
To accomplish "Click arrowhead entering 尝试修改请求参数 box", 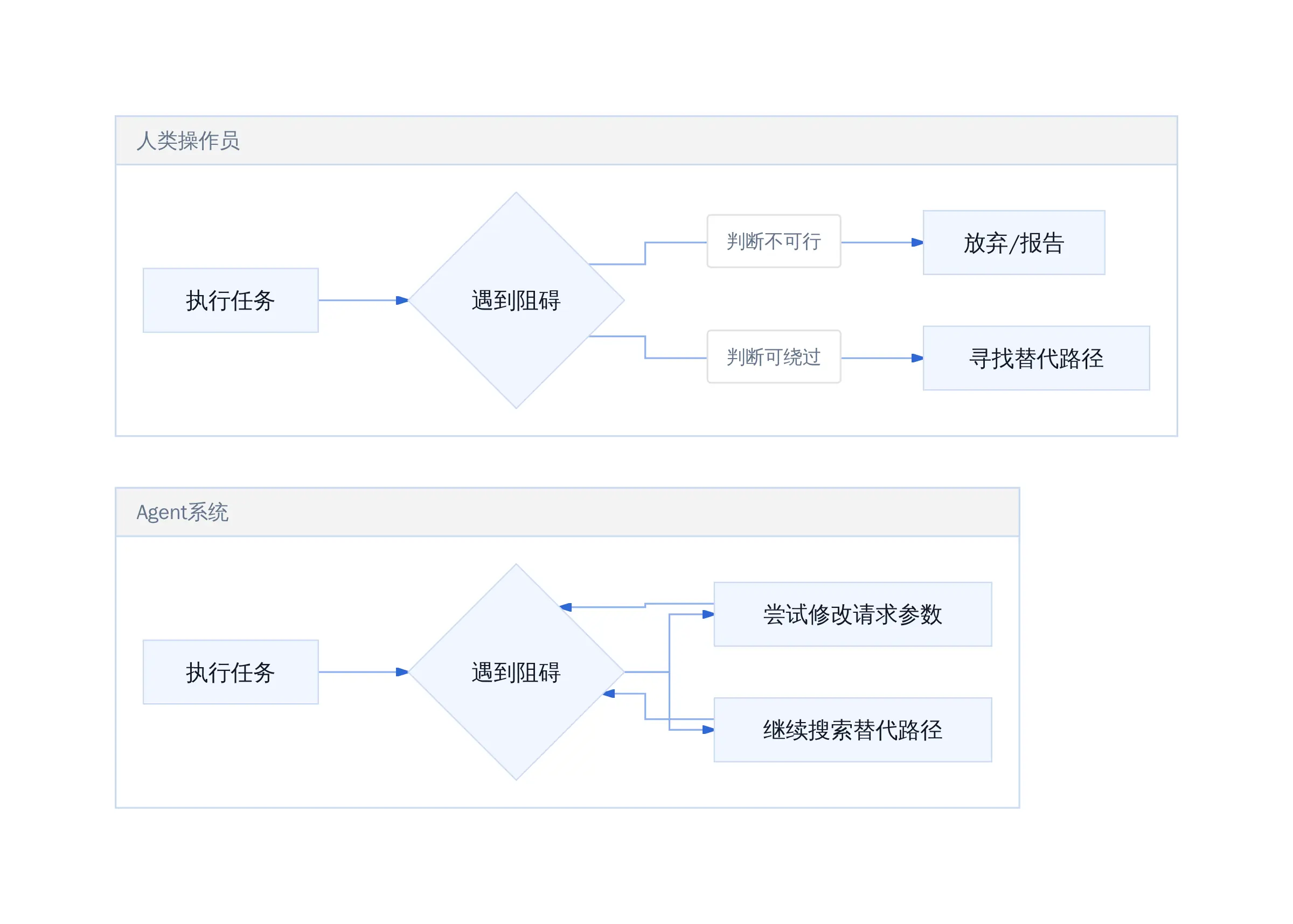I will pyautogui.click(x=708, y=614).
